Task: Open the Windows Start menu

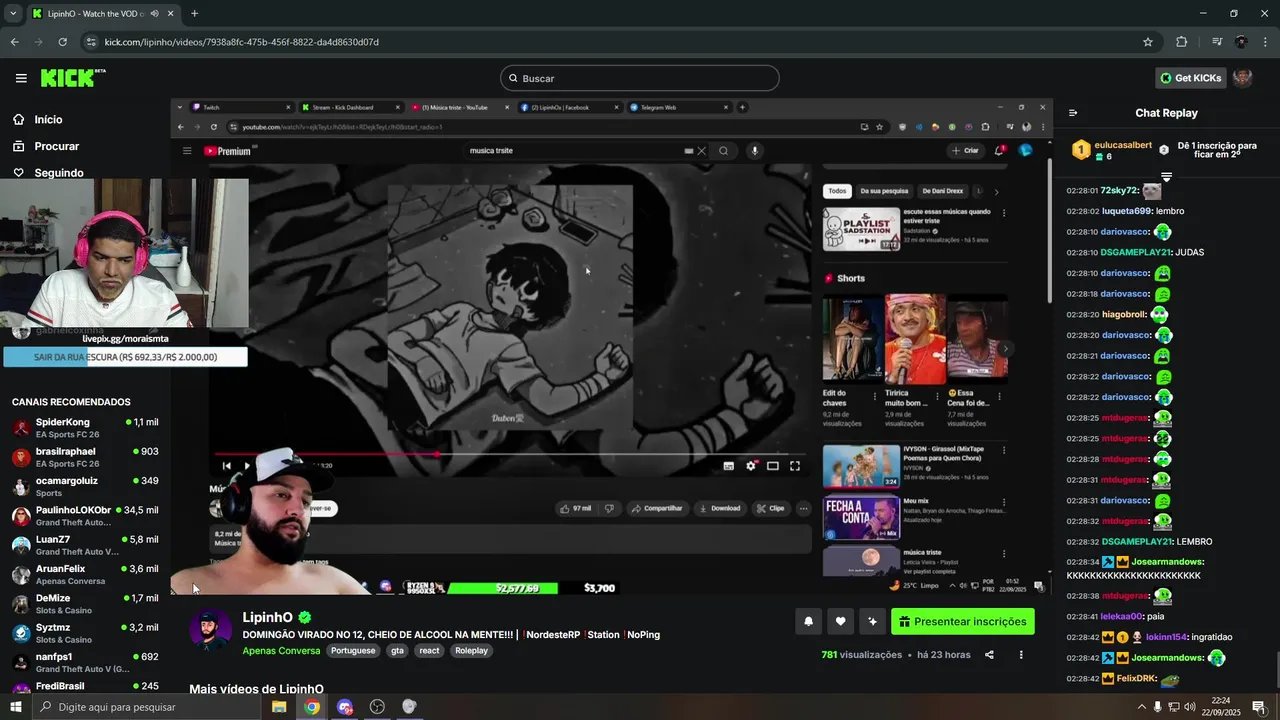Action: pos(15,707)
